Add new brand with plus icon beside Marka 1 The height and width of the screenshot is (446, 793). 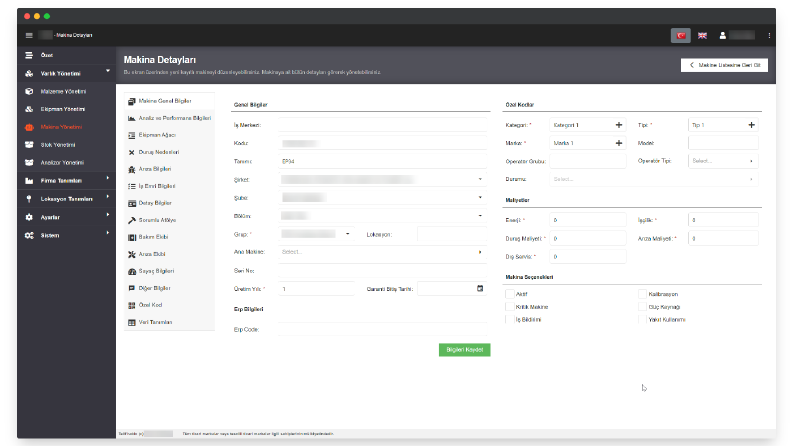(619, 143)
